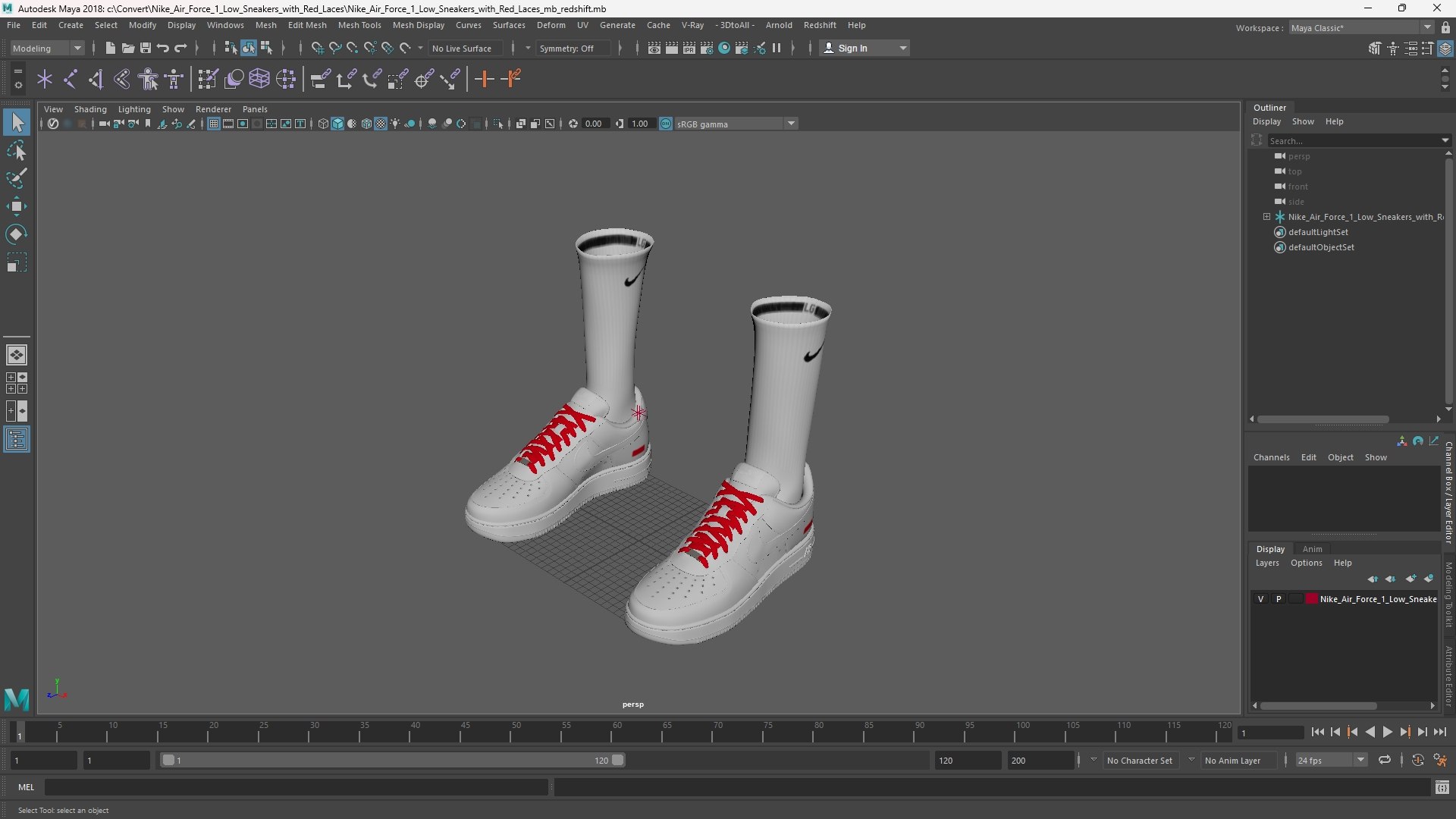This screenshot has height=819, width=1456.
Task: Save the current scene using the floppy icon
Action: tap(146, 48)
